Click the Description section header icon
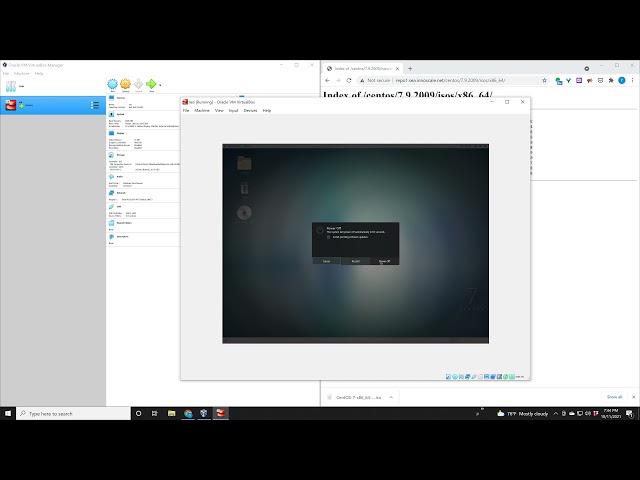The height and width of the screenshot is (480, 640). (111, 236)
